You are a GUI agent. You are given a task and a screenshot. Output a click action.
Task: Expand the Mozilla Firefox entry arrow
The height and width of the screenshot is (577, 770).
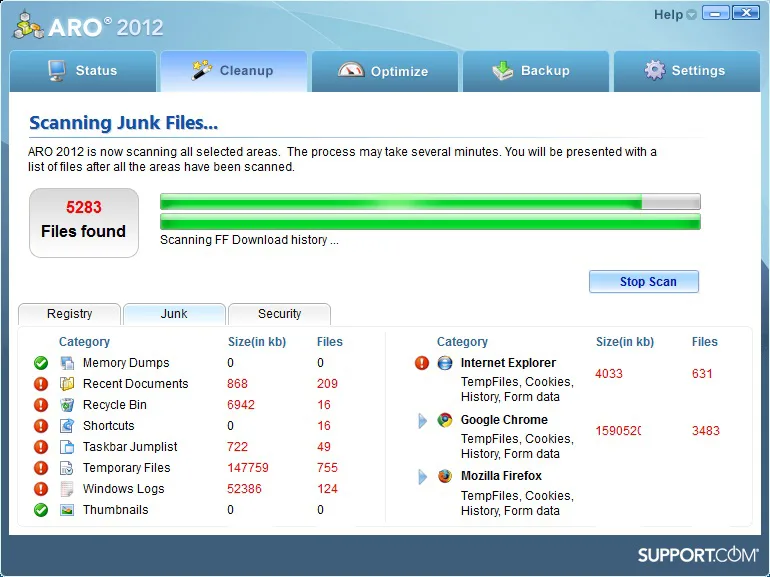tap(422, 477)
